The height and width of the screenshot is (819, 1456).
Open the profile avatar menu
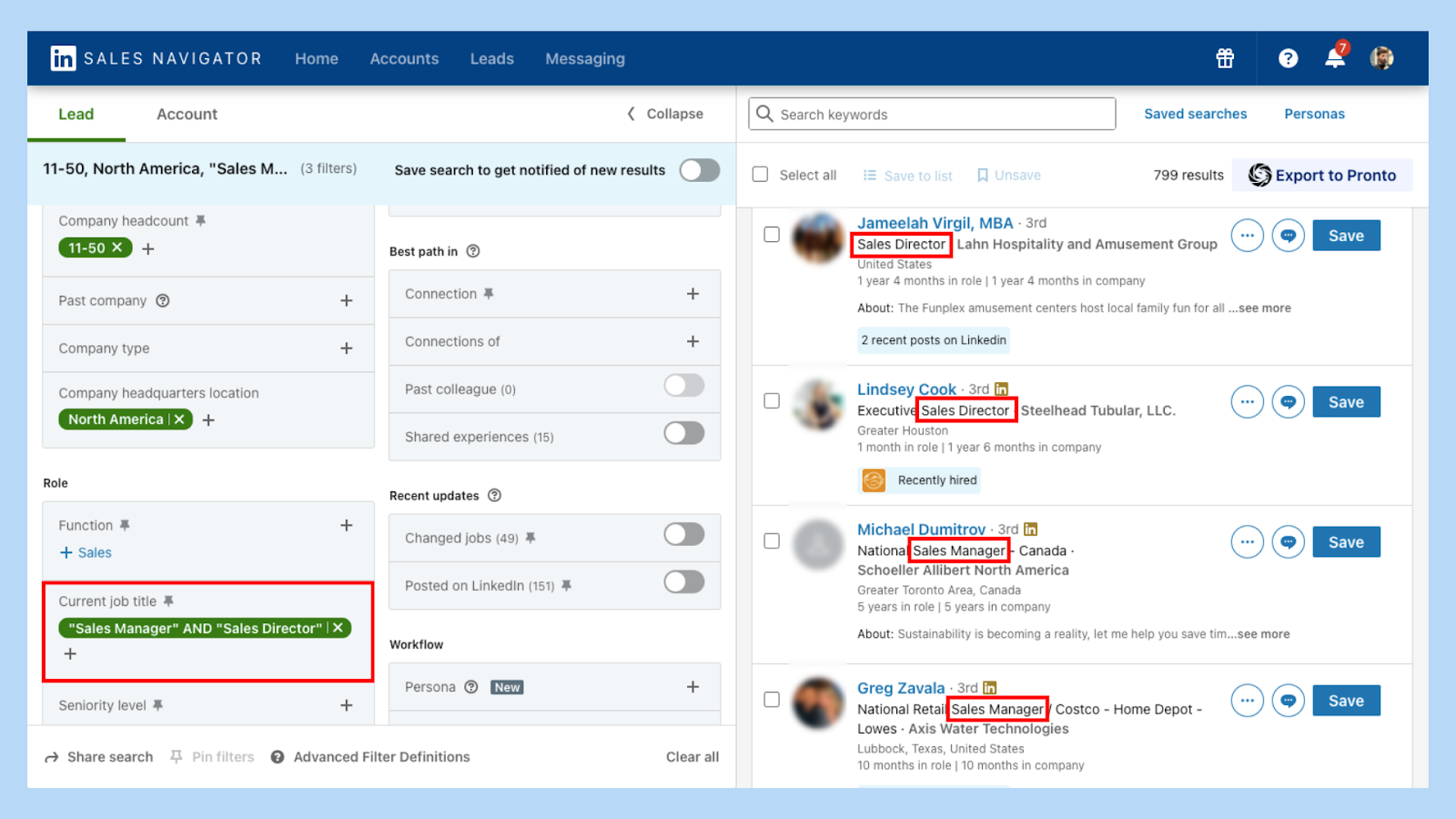(x=1381, y=58)
